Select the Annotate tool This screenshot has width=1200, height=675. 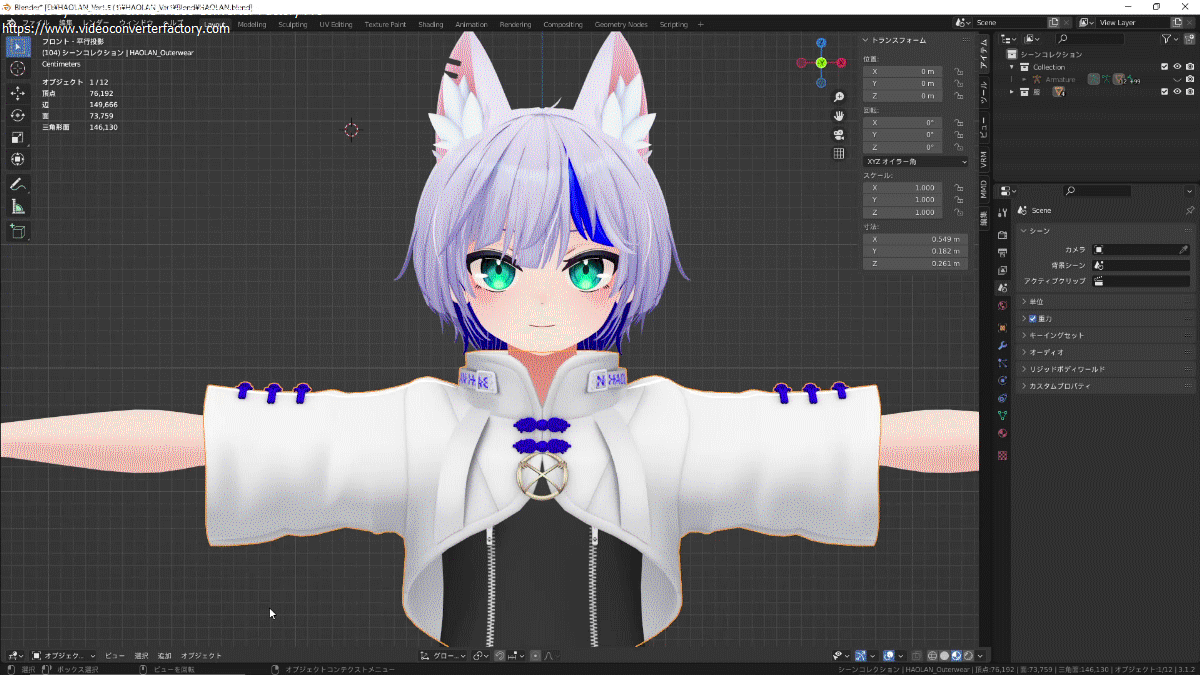pyautogui.click(x=17, y=184)
